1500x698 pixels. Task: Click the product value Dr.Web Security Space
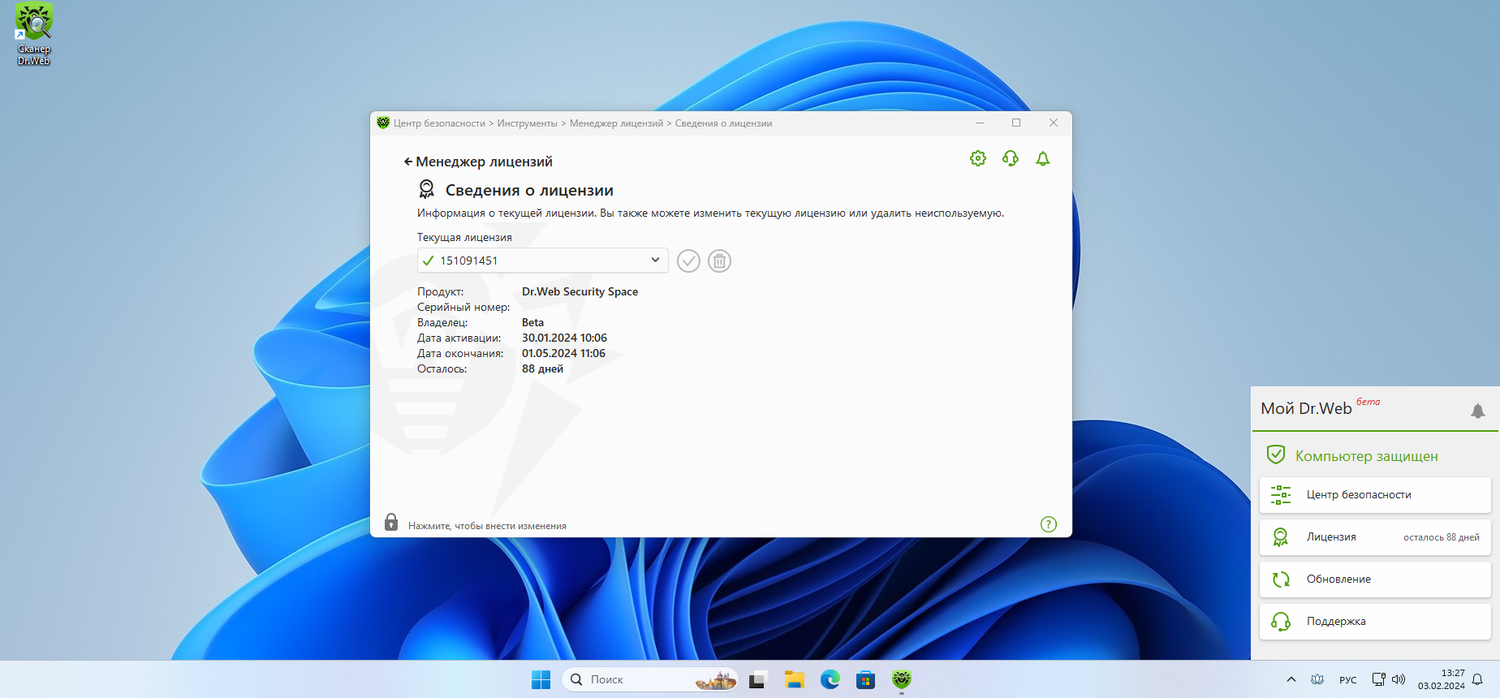pos(580,292)
